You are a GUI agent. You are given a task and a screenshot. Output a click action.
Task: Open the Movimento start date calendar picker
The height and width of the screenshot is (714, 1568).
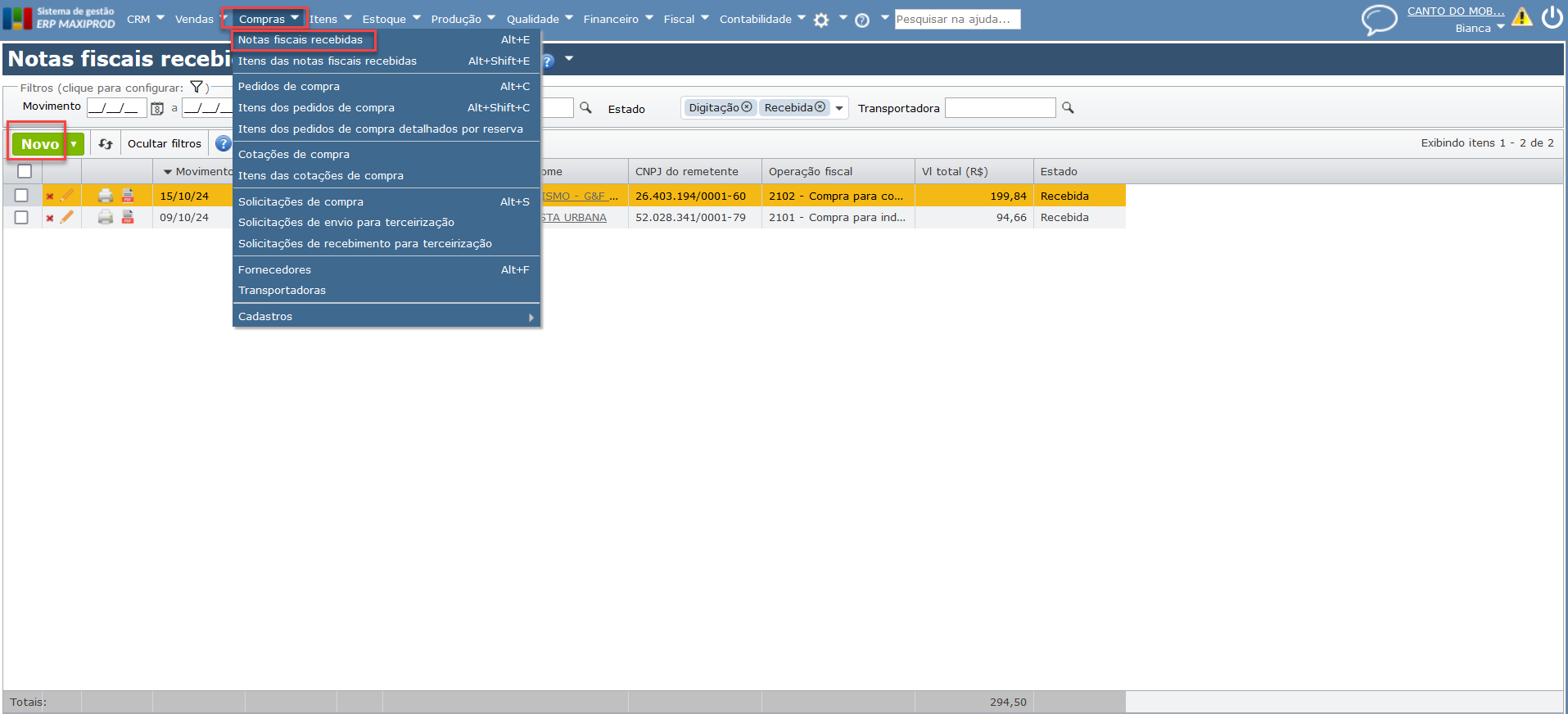click(x=157, y=108)
